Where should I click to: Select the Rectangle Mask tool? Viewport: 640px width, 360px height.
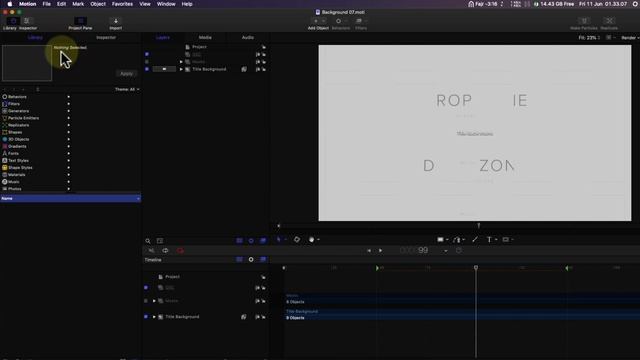pos(506,240)
